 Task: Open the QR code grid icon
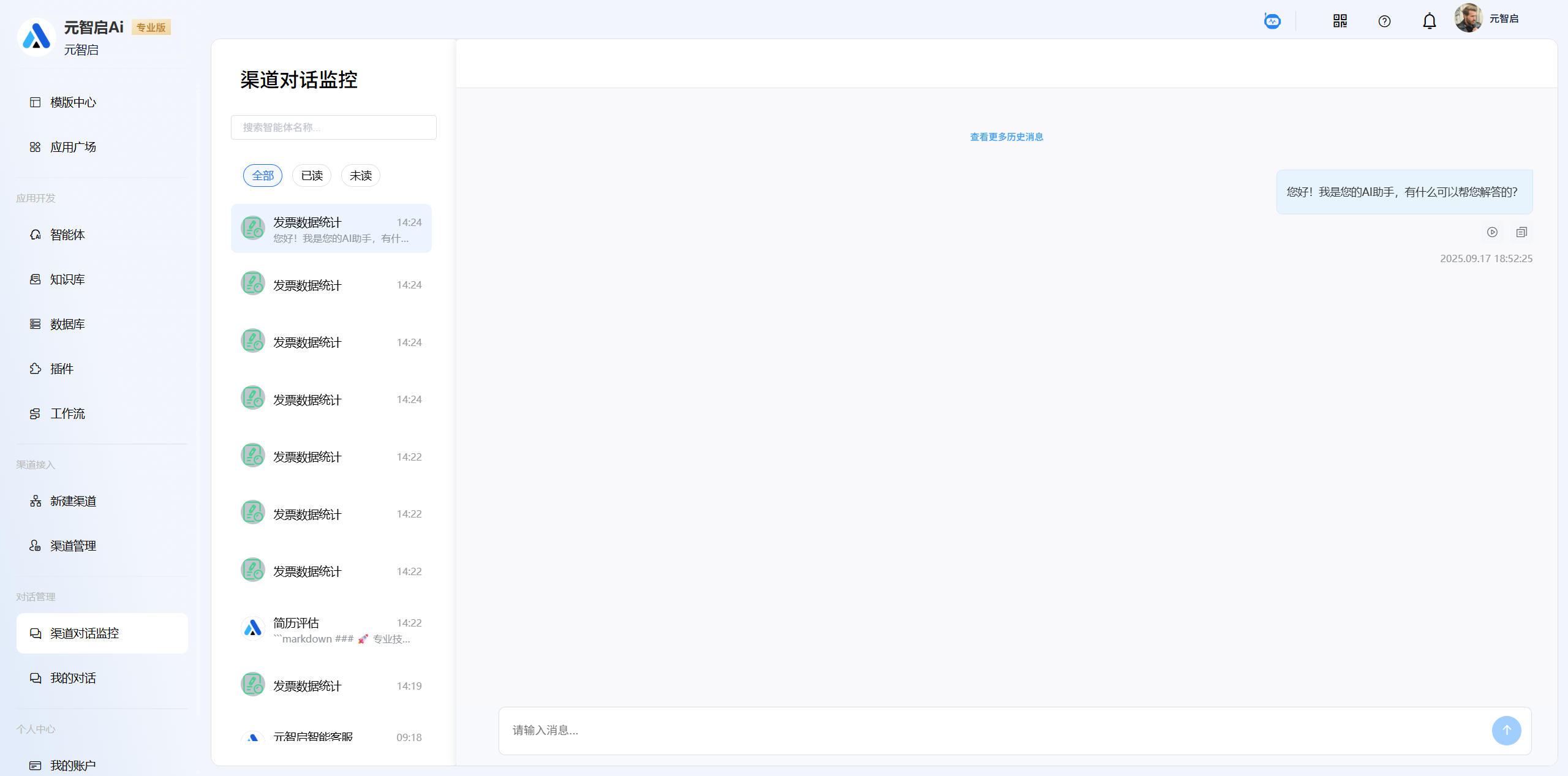[1340, 21]
